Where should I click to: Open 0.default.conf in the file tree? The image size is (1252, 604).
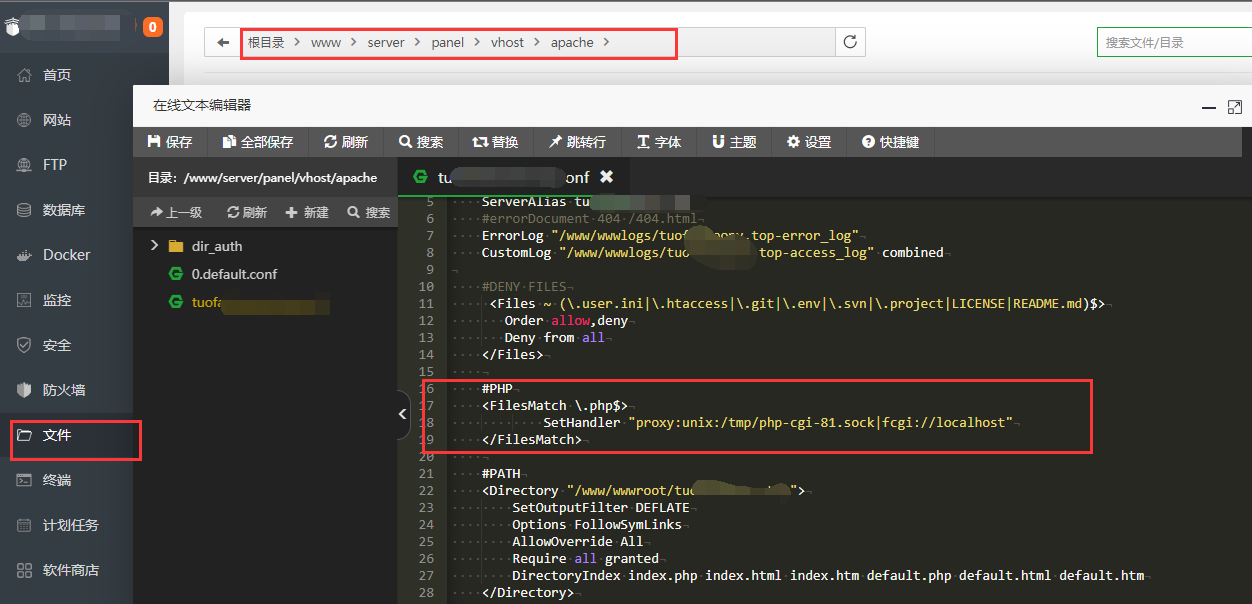(x=234, y=274)
